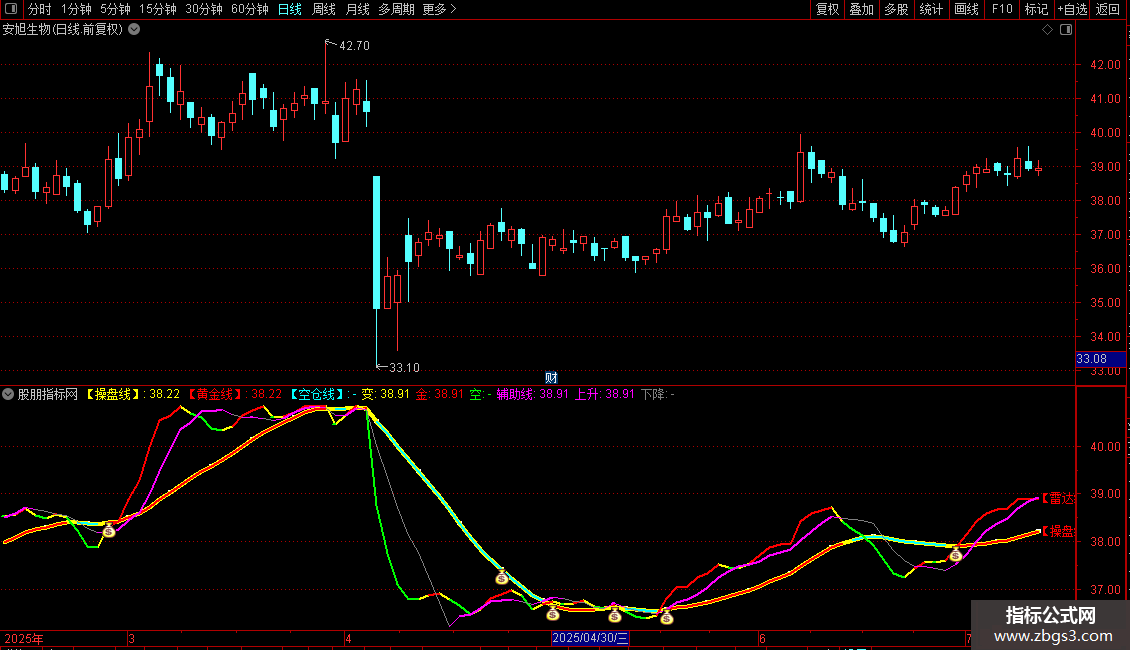Select the 5分钟 period tab
1130x650 pixels.
115,9
